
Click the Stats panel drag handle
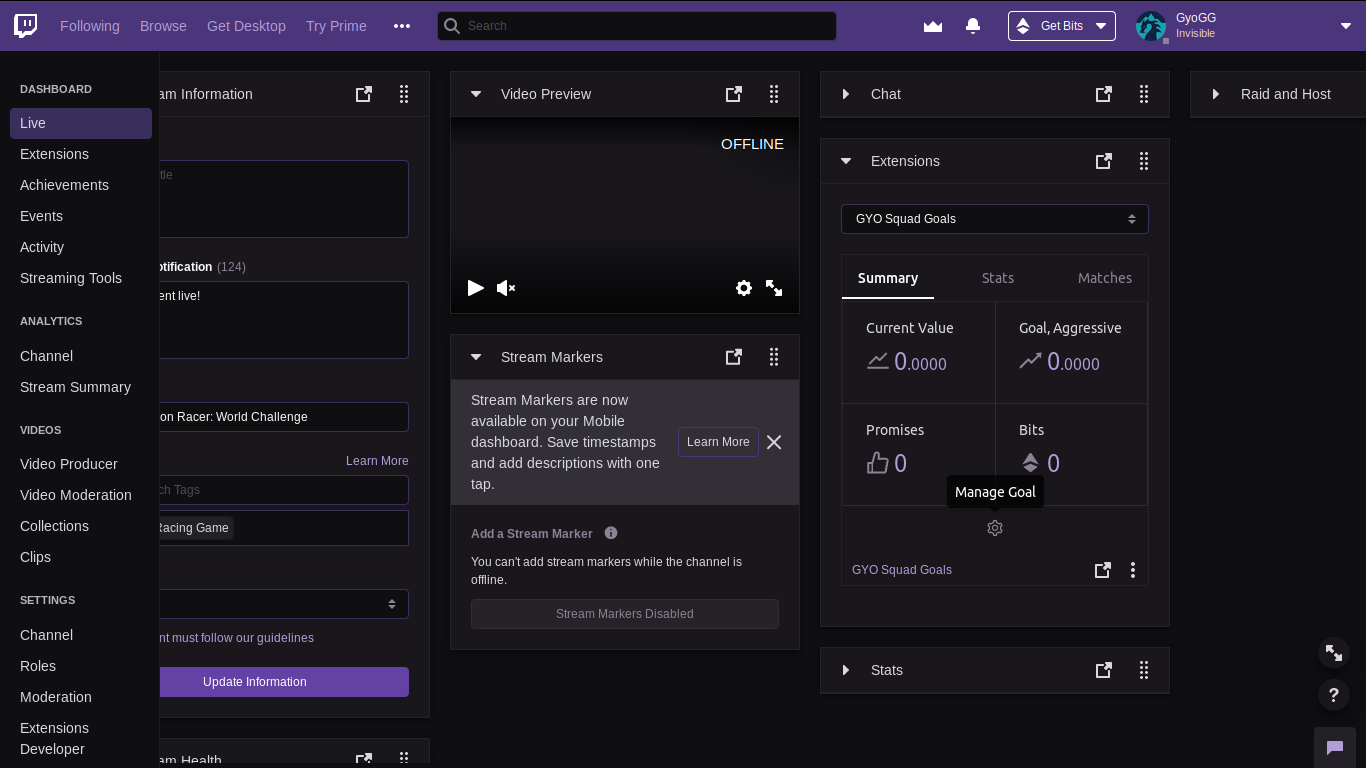point(1144,670)
